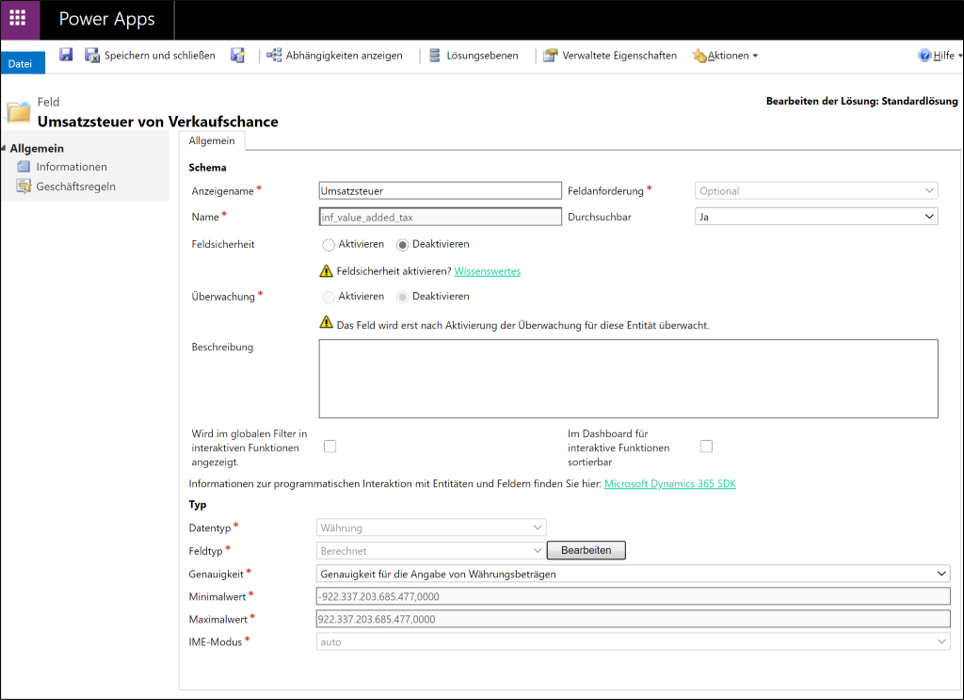
Task: Open the Feldanforderung dropdown
Action: coord(816,191)
